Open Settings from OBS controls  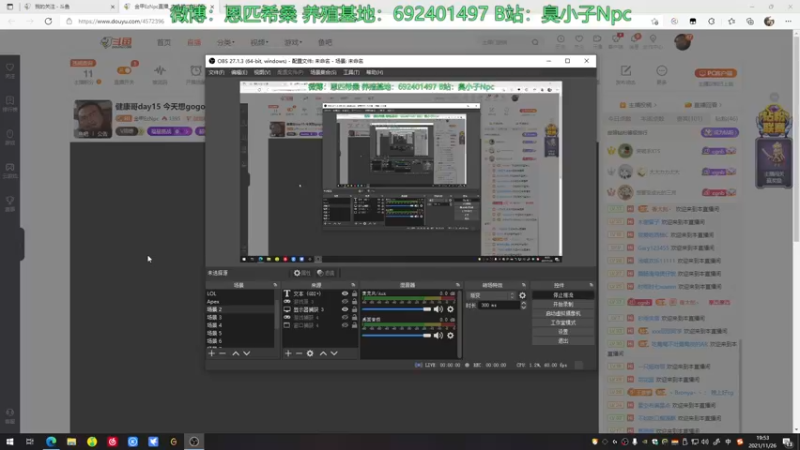click(563, 332)
